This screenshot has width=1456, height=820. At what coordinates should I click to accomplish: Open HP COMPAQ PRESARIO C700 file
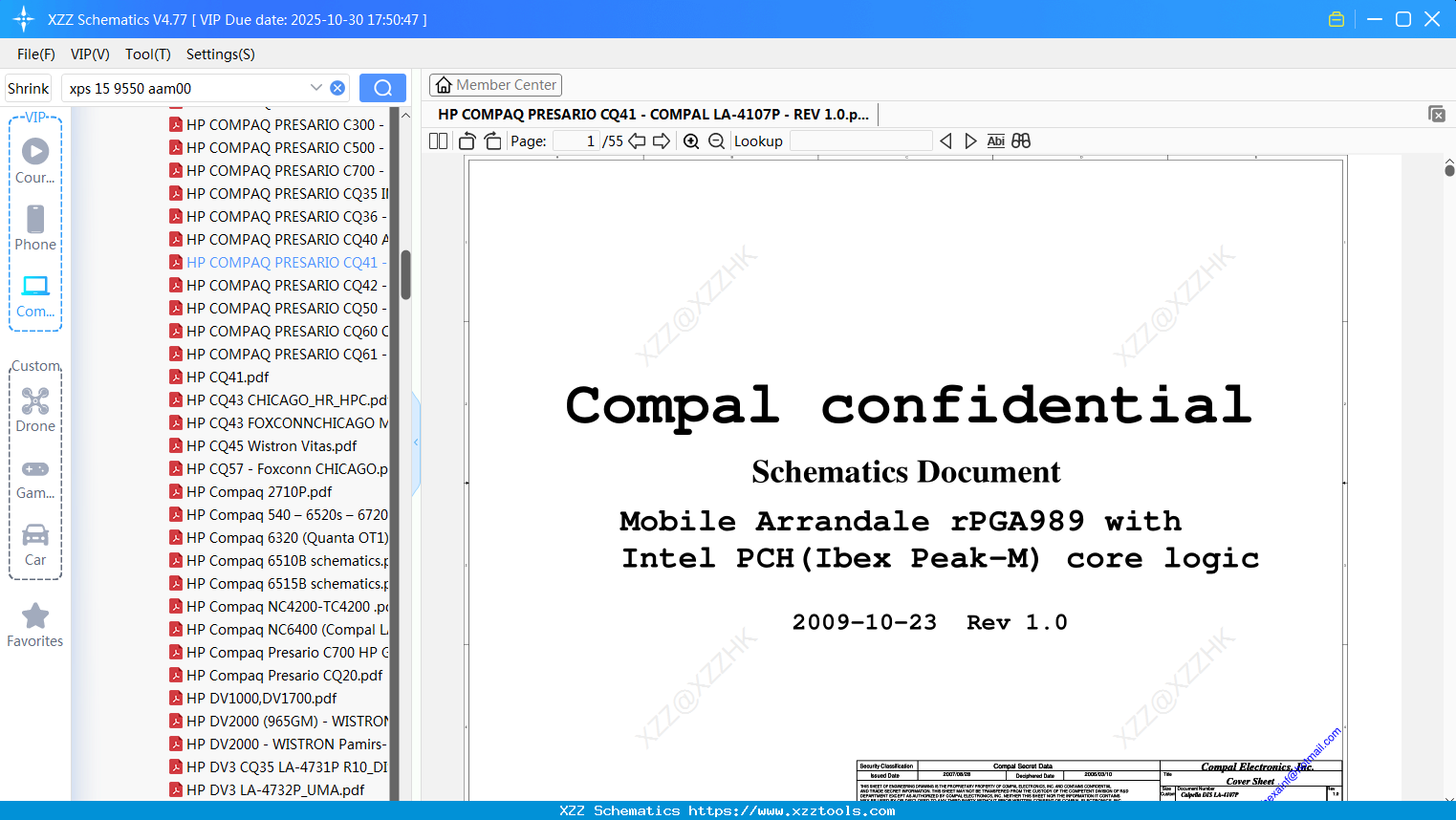[x=277, y=170]
